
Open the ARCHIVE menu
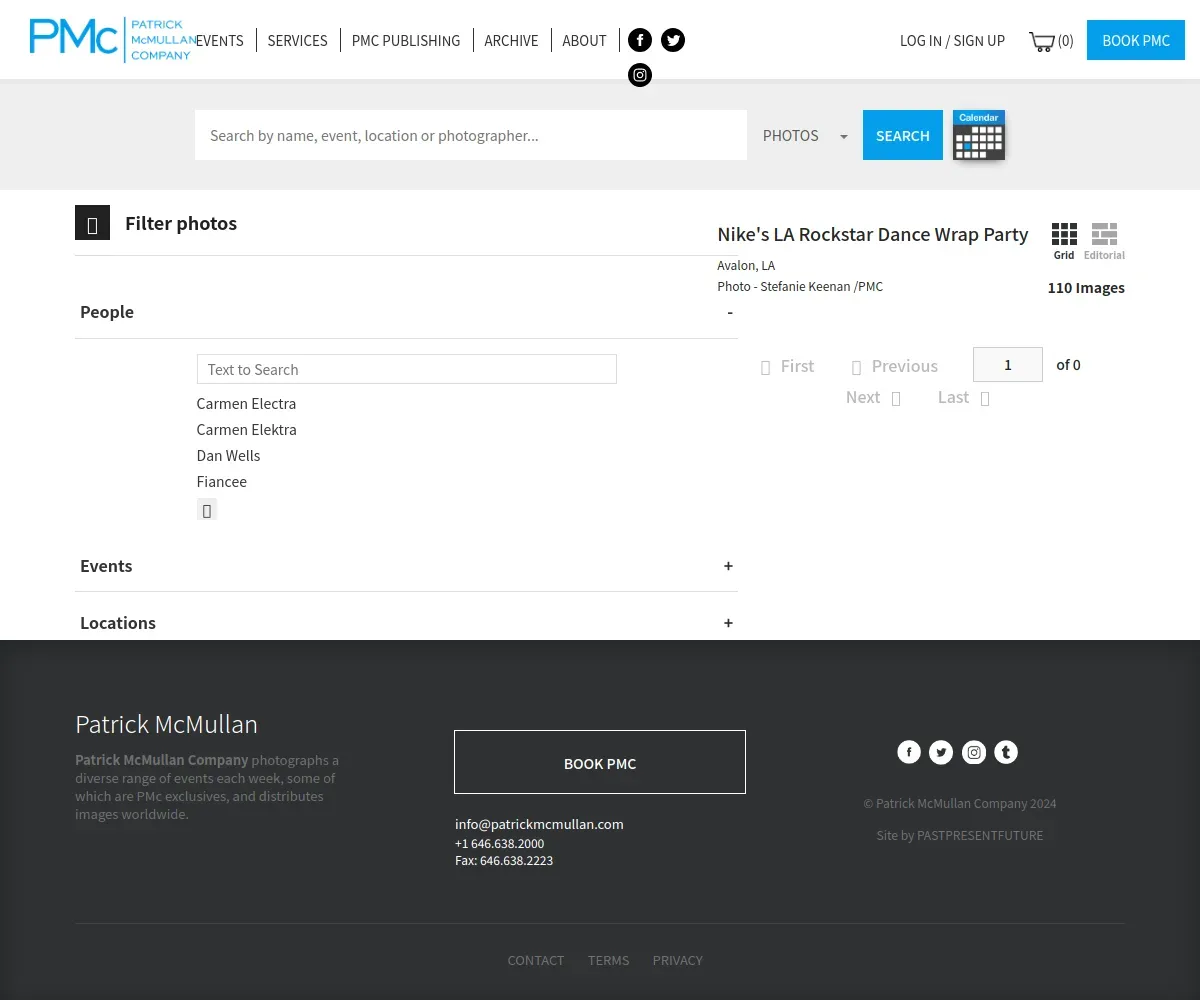511,41
